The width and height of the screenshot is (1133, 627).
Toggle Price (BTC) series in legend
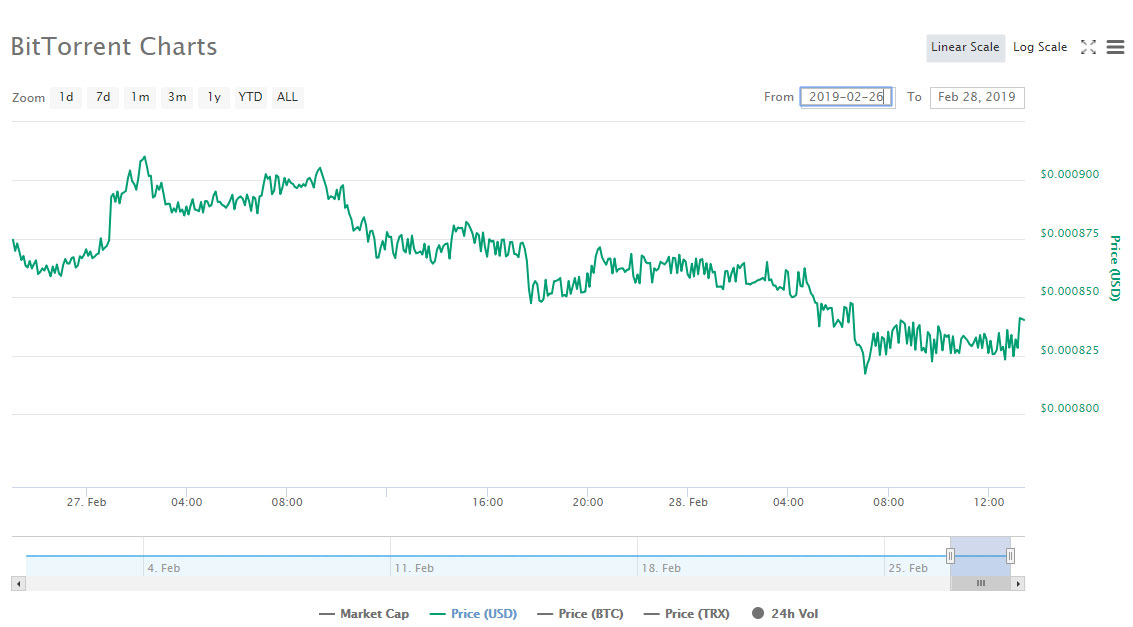[580, 614]
